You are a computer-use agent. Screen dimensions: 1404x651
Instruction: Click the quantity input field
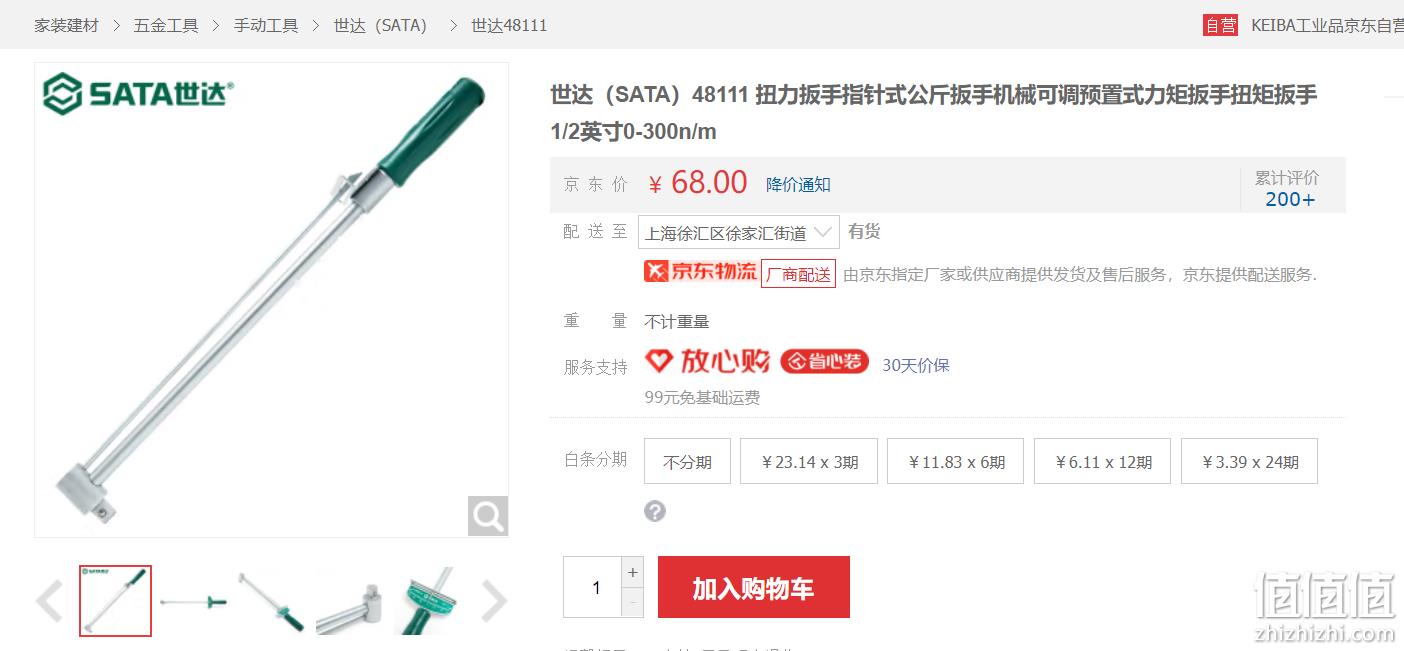[592, 587]
